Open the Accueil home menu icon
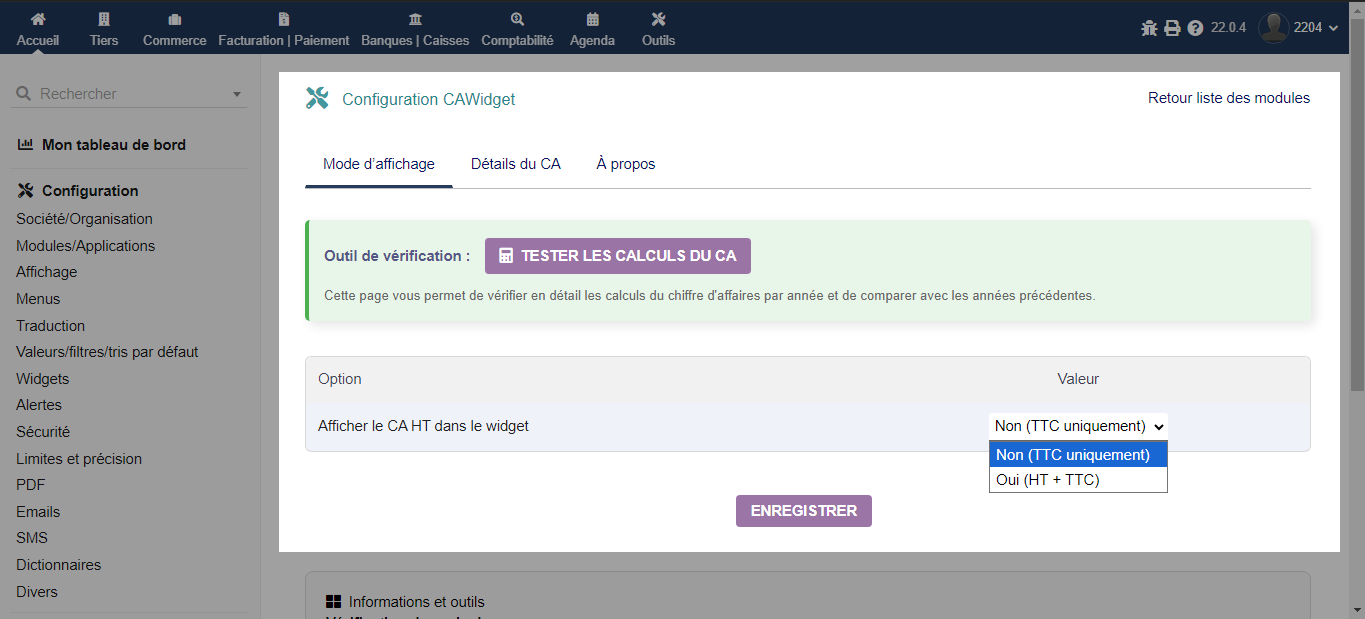This screenshot has width=1365, height=619. (x=38, y=19)
